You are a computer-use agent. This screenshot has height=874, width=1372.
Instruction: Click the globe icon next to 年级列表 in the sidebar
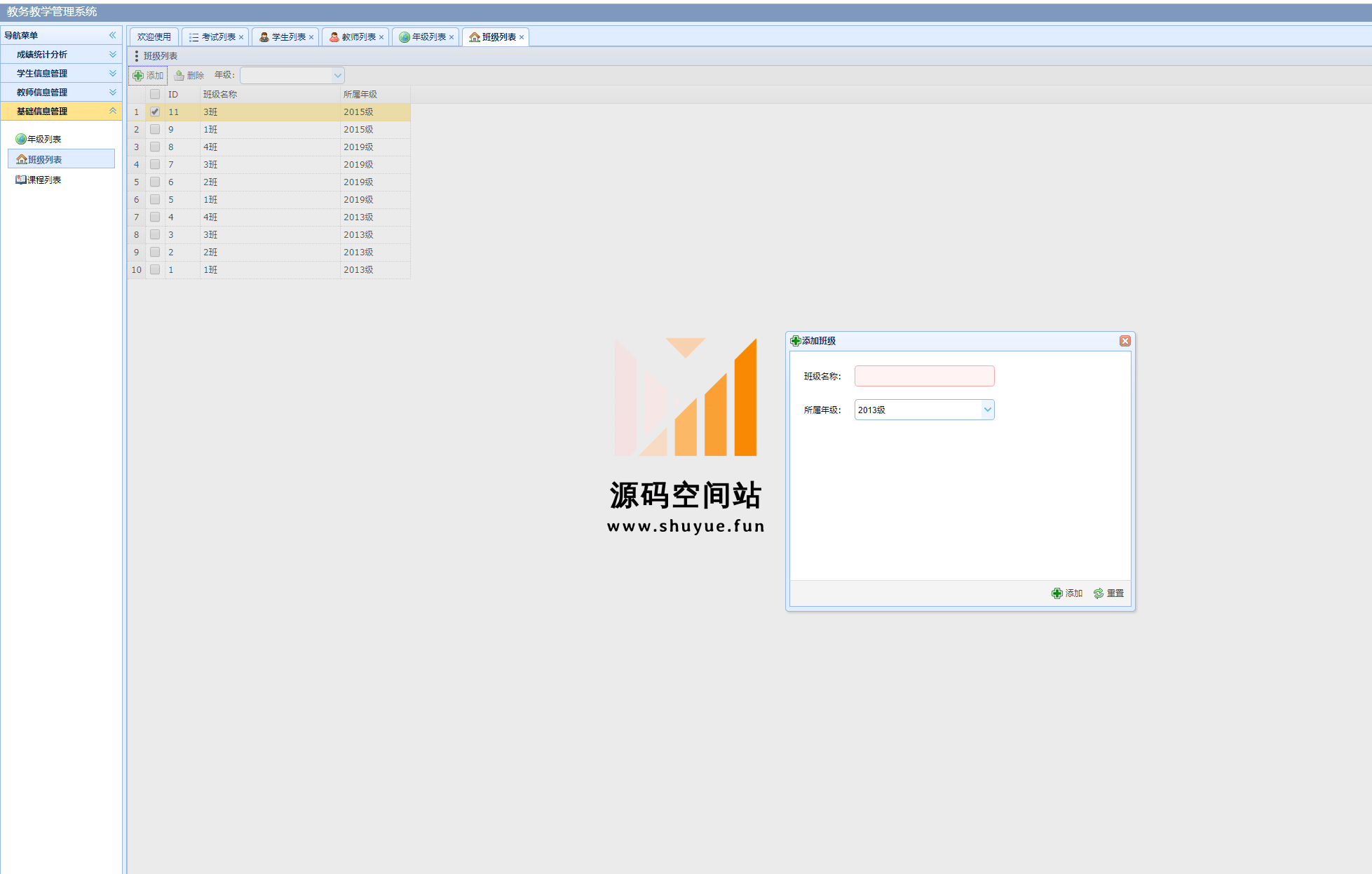[21, 140]
